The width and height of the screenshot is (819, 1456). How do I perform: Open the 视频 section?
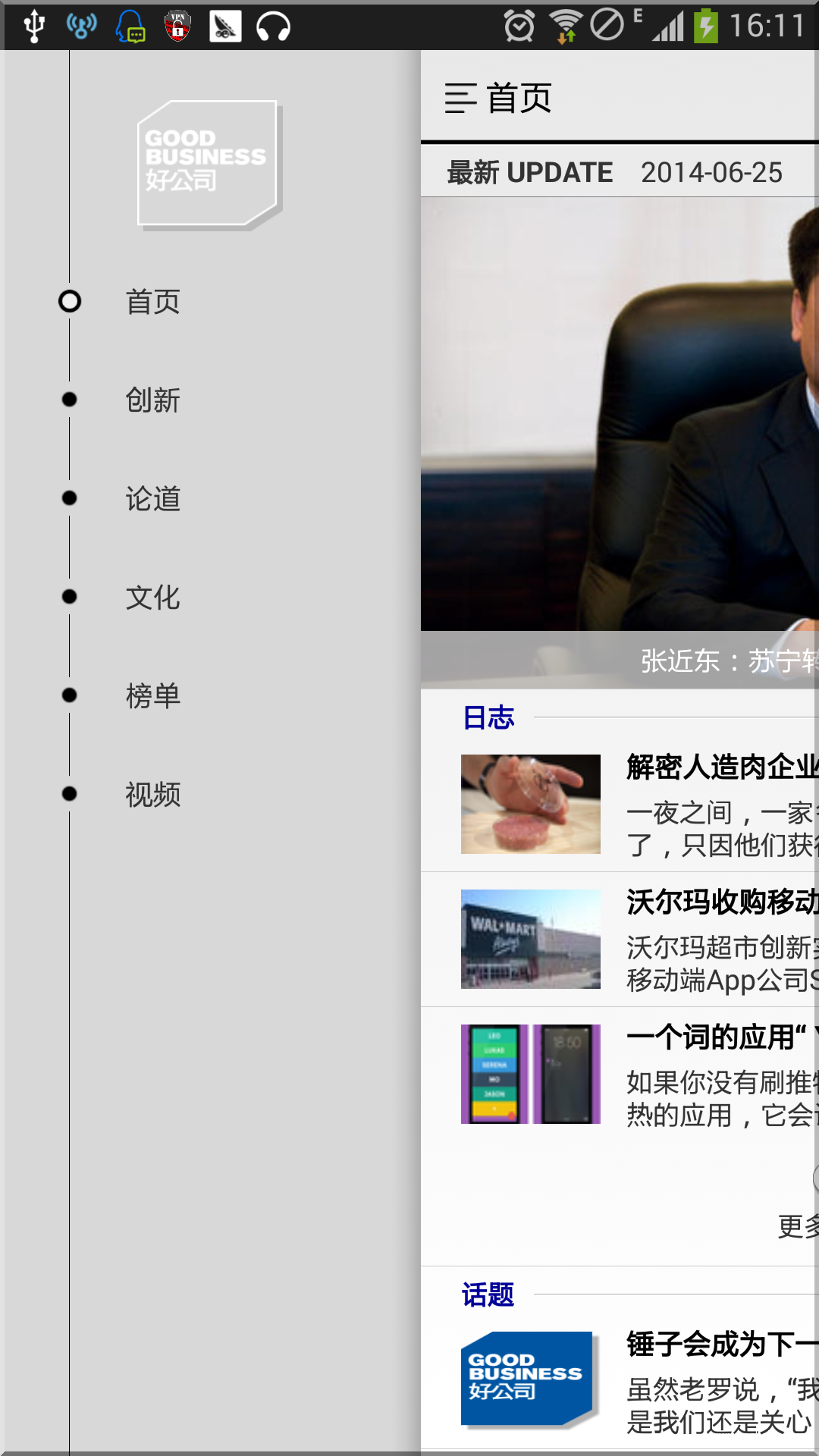(152, 795)
